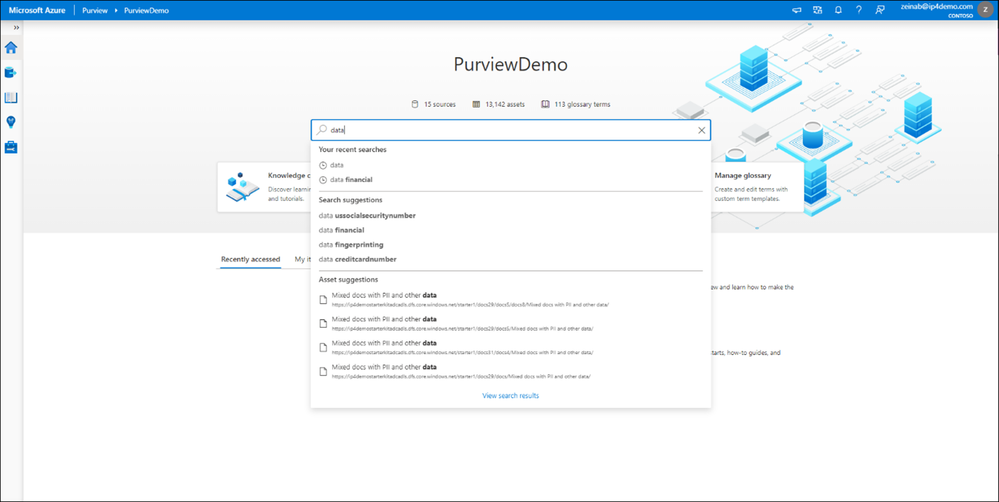Open account avatar labeled Z

[985, 10]
